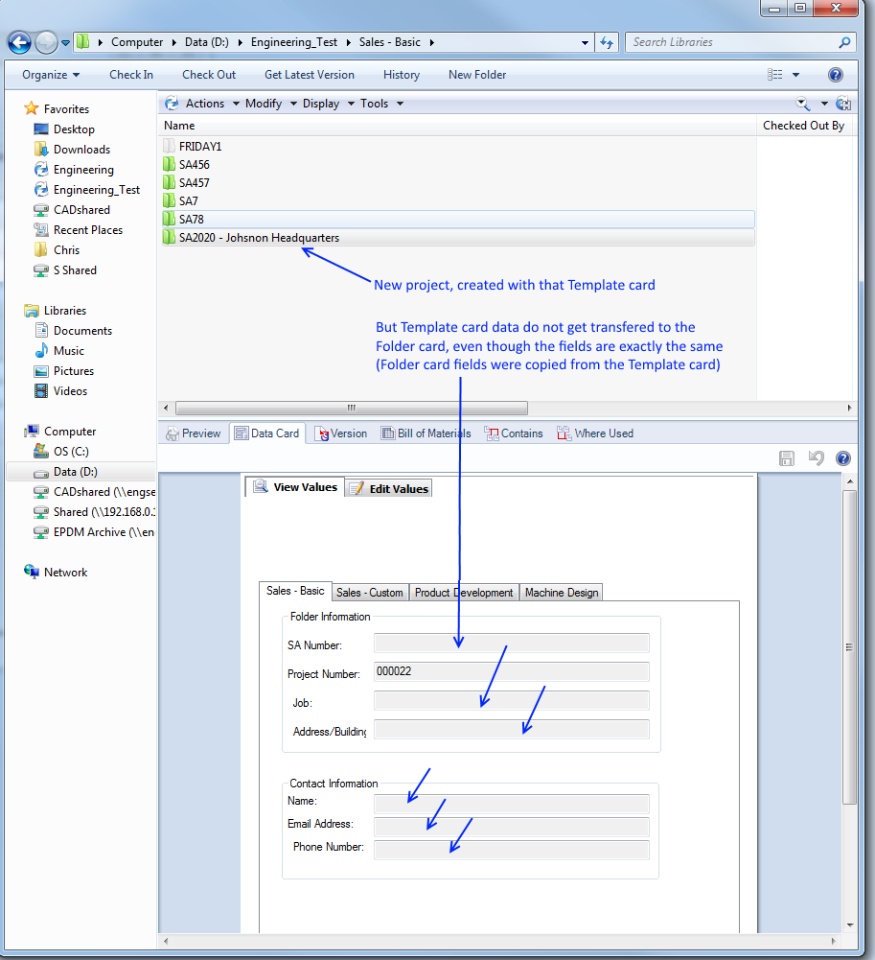Switch to the Preview tab
Screen dimensions: 875x960
(193, 433)
